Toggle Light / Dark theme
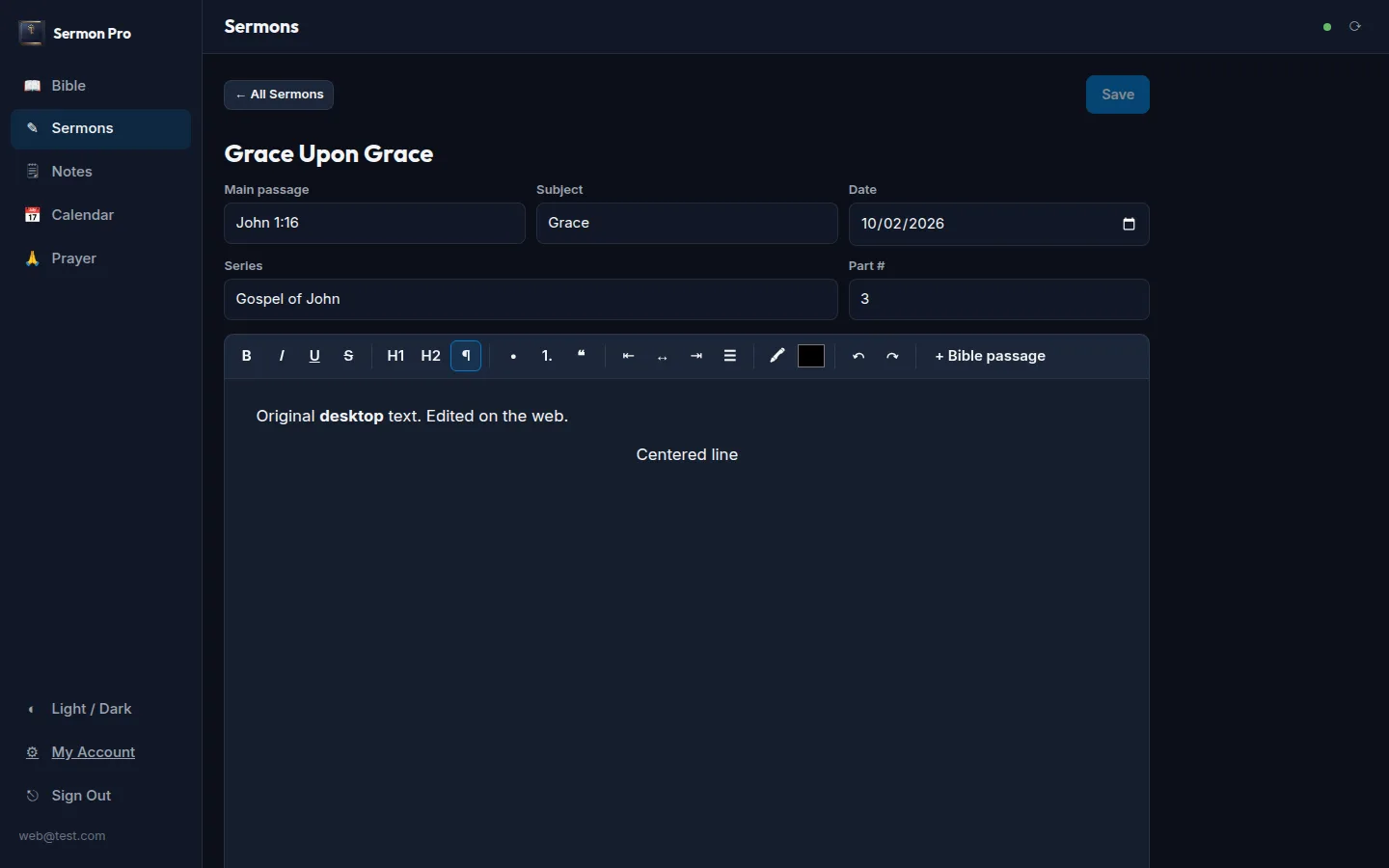1389x868 pixels. (x=100, y=709)
